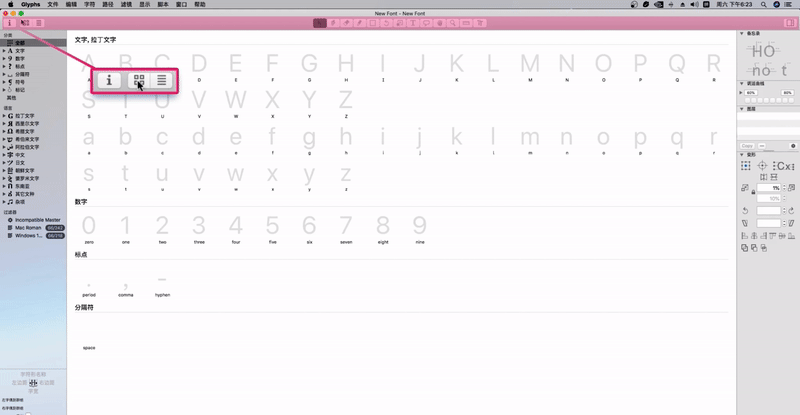
Task: Switch to list view in enlarged callout
Action: coord(161,81)
